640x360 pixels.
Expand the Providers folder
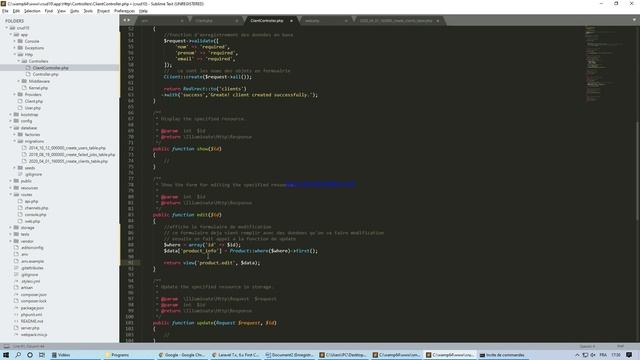(15, 95)
